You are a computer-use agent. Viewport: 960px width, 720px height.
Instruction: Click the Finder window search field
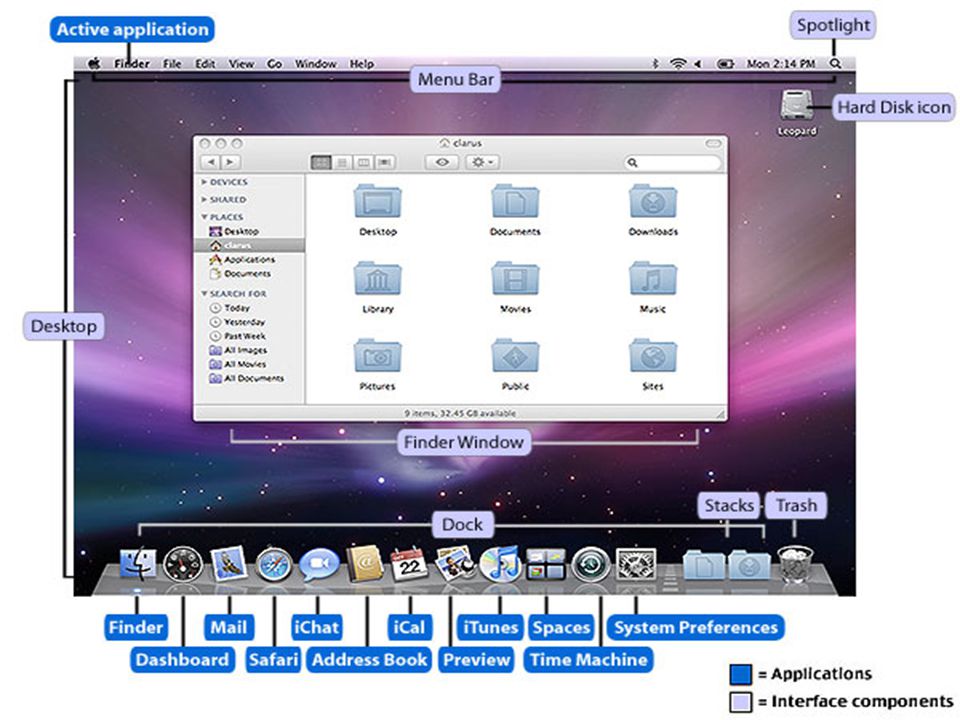673,162
